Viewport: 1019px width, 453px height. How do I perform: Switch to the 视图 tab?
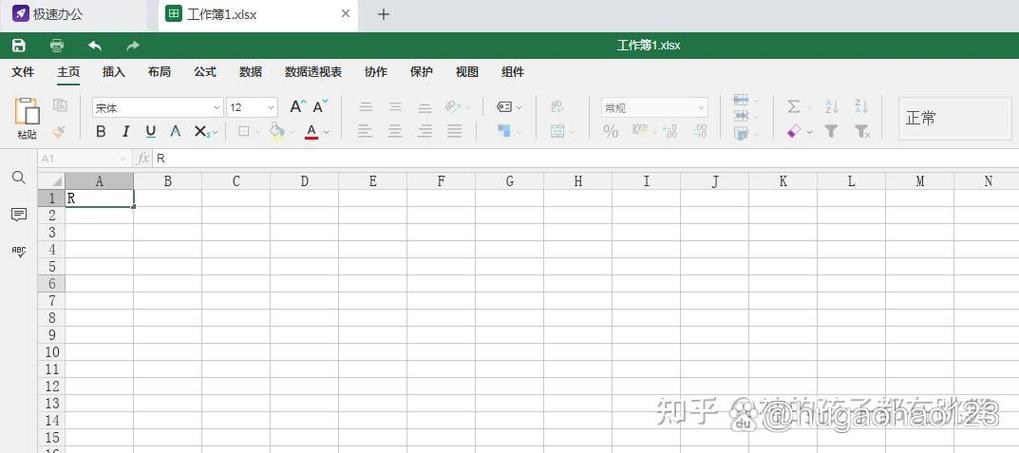point(467,72)
